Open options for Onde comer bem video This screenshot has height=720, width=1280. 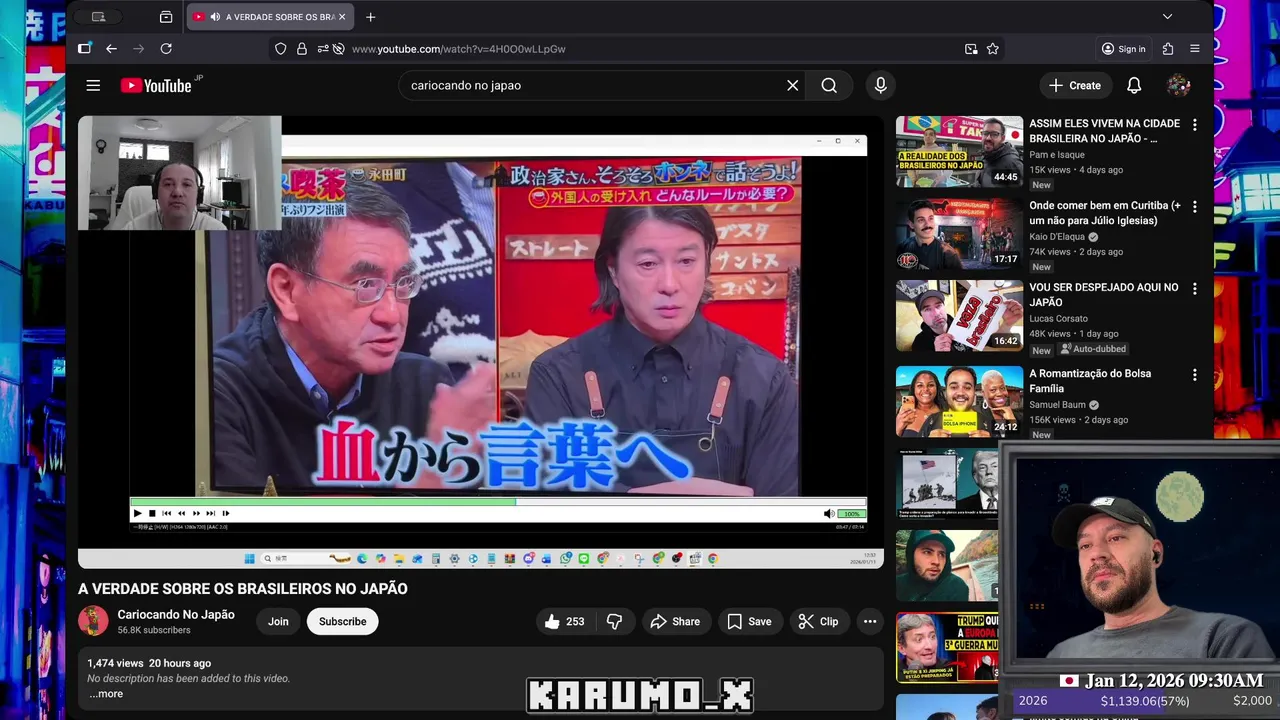[1194, 207]
